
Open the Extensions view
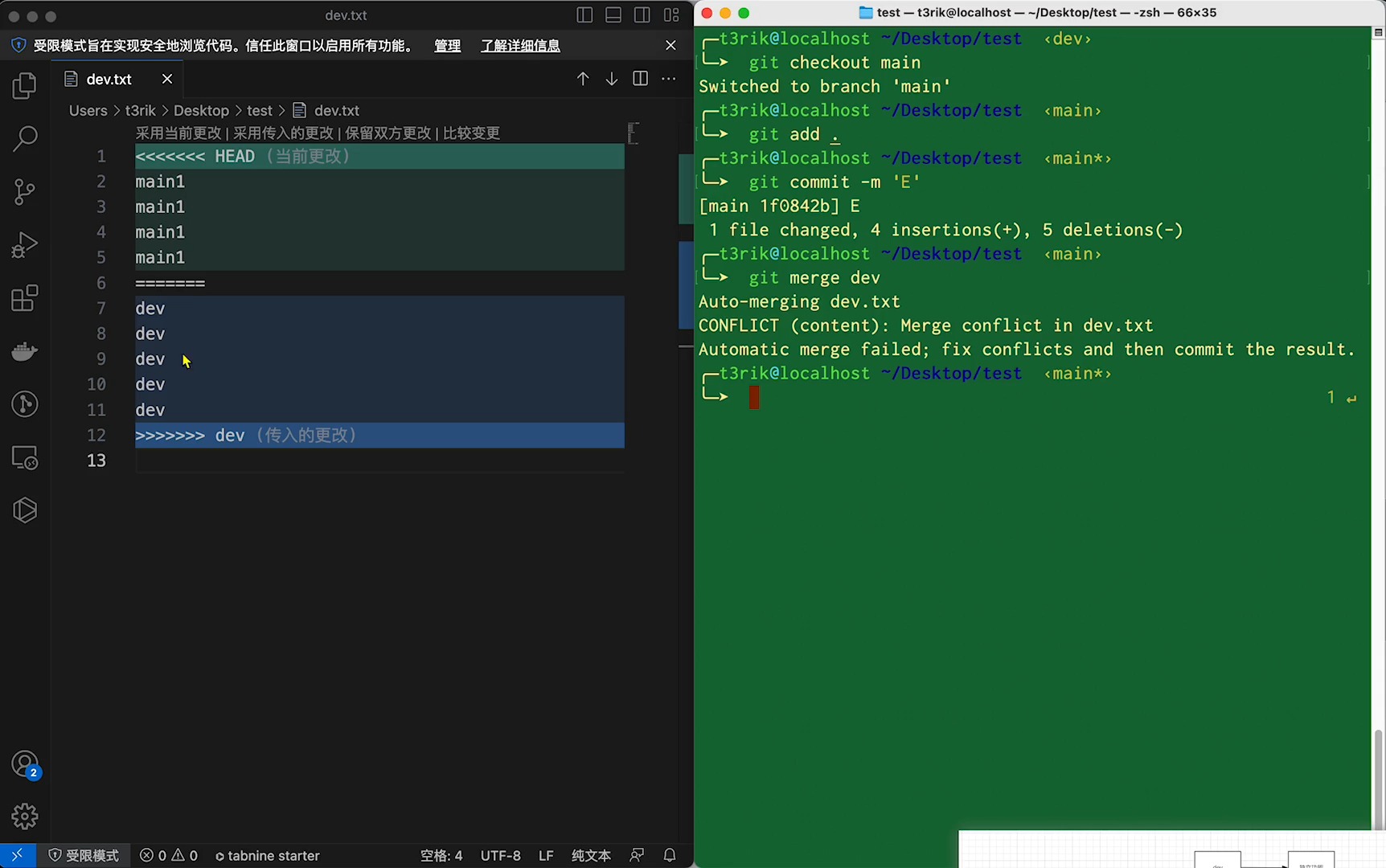point(25,298)
